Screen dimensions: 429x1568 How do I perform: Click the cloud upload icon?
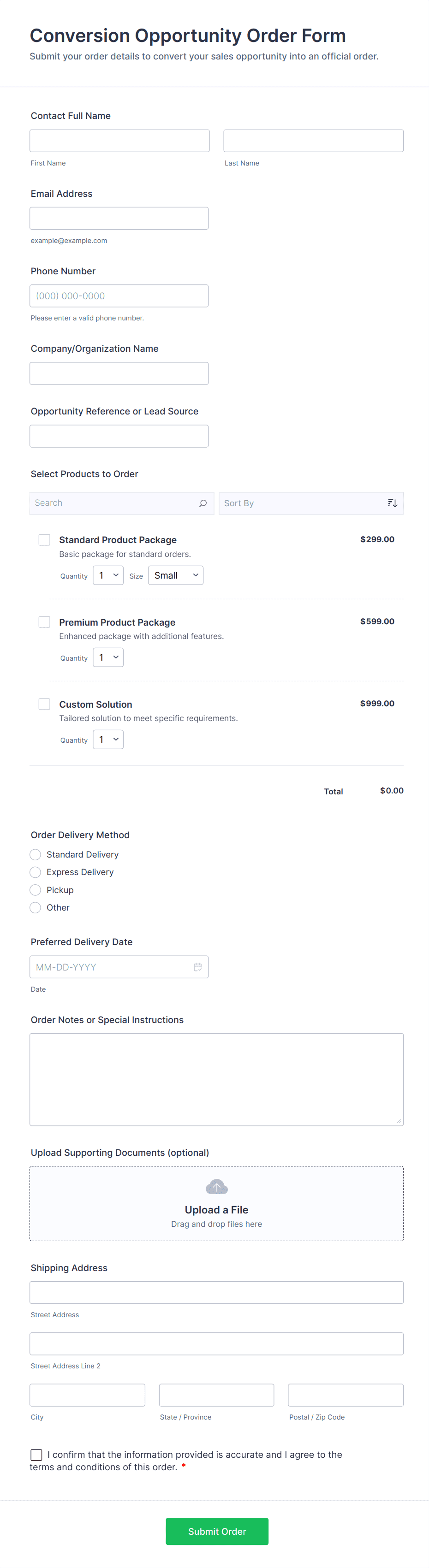[216, 1187]
